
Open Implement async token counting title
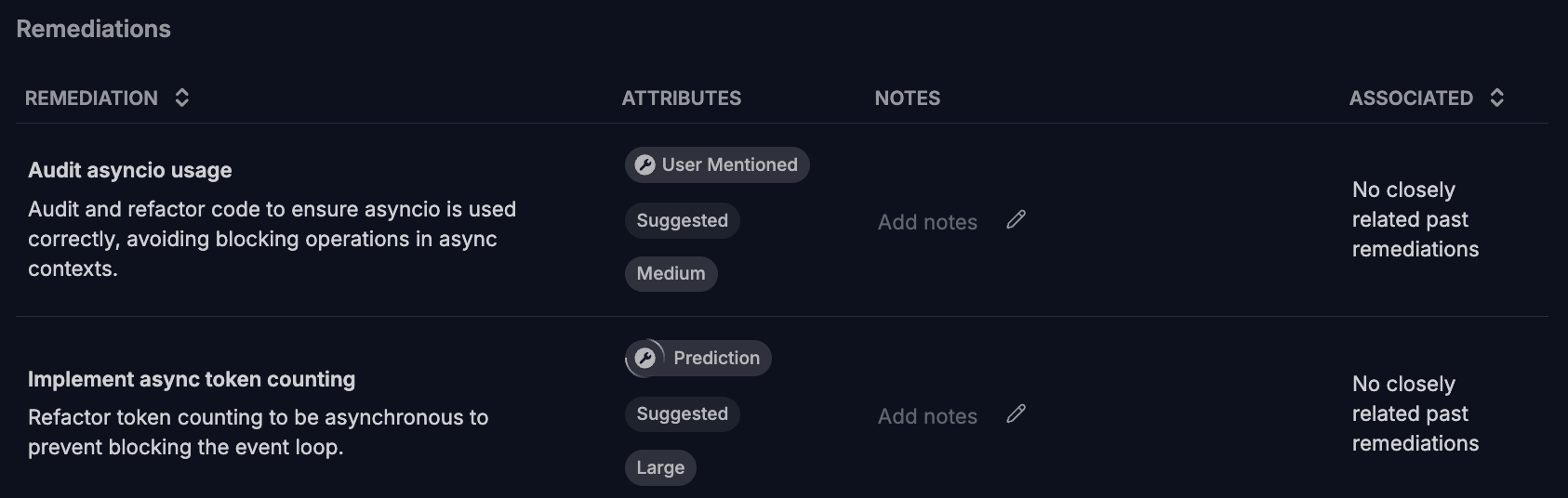[x=192, y=379]
